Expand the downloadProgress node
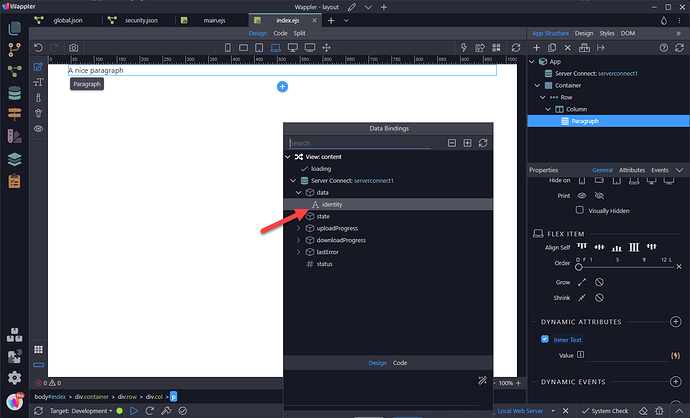The image size is (690, 418). coord(298,240)
